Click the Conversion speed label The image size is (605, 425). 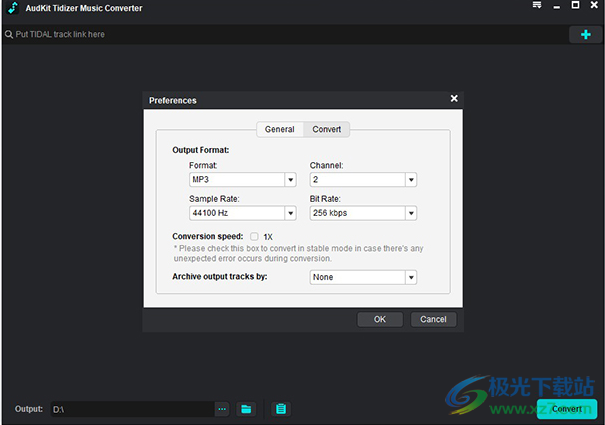click(208, 236)
